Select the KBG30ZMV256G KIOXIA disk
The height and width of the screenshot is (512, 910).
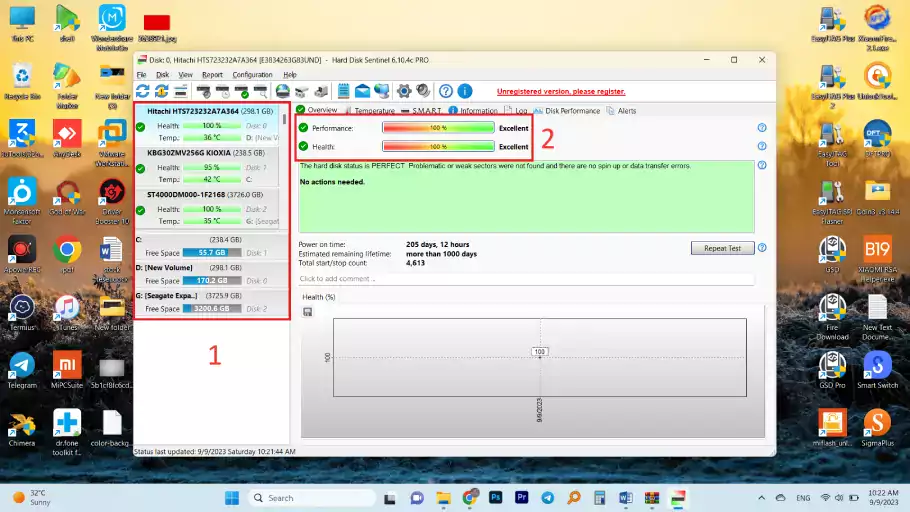point(203,153)
